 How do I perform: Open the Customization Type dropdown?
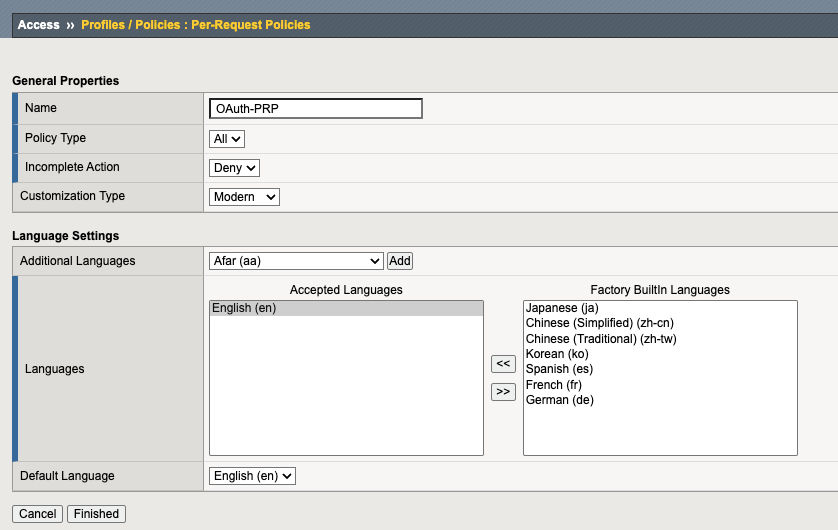(245, 197)
